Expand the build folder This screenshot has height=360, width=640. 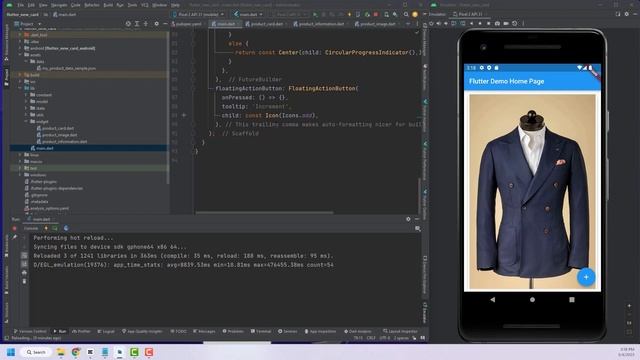click(x=20, y=75)
